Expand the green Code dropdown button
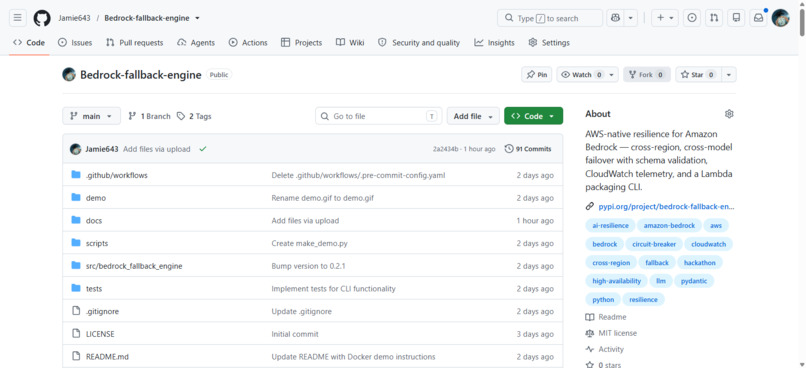Screen dimensions: 806x368 point(534,116)
